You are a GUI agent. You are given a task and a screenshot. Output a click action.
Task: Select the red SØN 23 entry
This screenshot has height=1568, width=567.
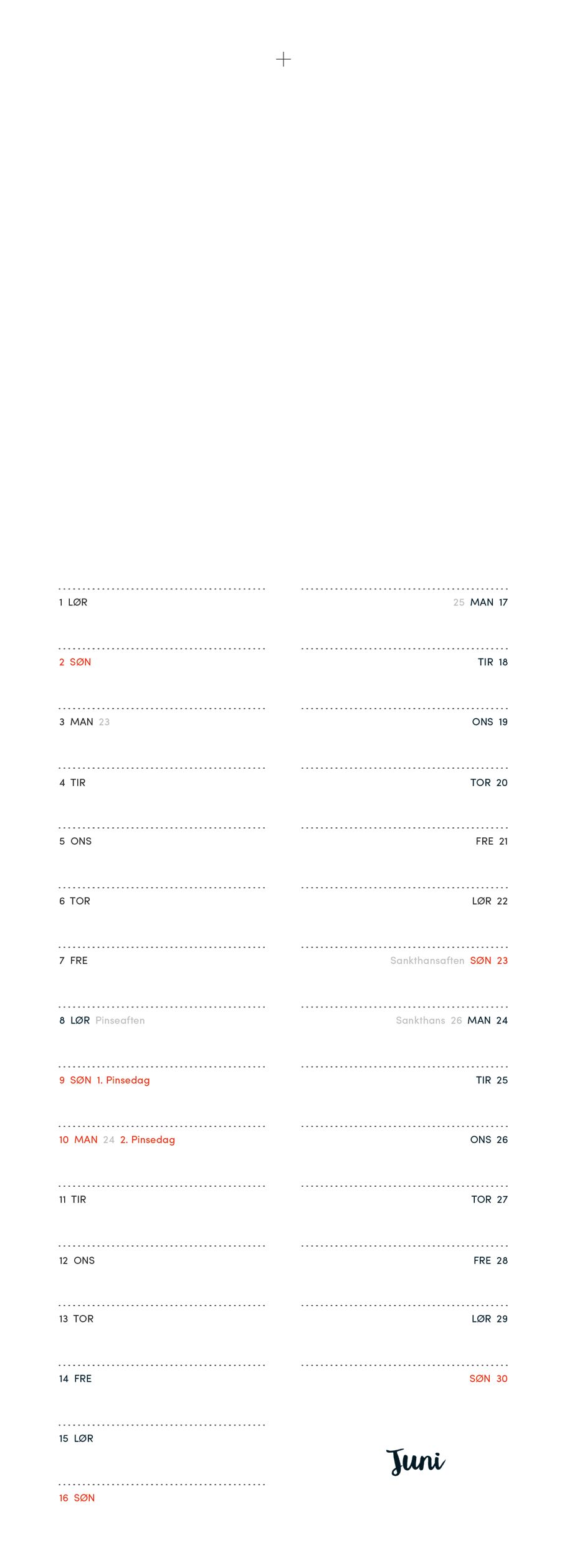click(x=489, y=961)
